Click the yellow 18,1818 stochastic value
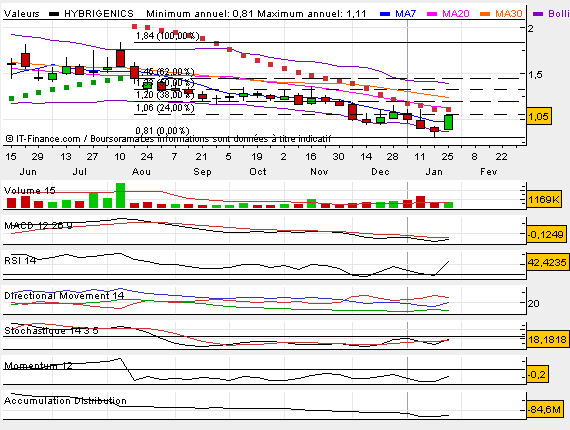The height and width of the screenshot is (430, 570). click(547, 339)
